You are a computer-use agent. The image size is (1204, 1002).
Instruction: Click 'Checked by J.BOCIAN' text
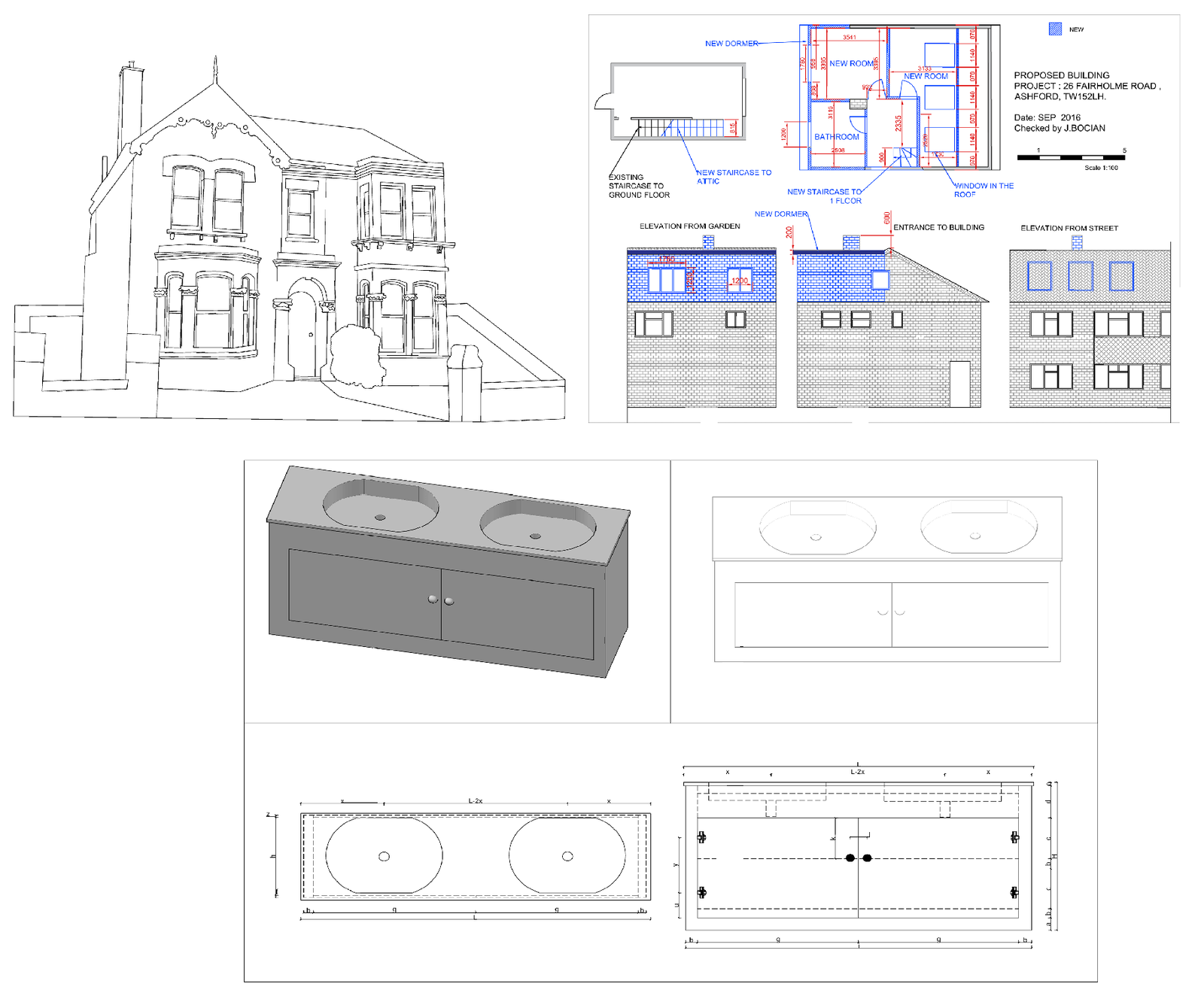click(1060, 128)
